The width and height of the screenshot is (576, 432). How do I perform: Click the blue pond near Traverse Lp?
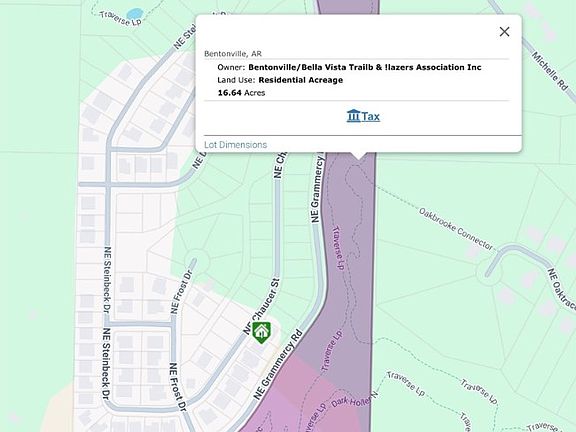click(134, 14)
